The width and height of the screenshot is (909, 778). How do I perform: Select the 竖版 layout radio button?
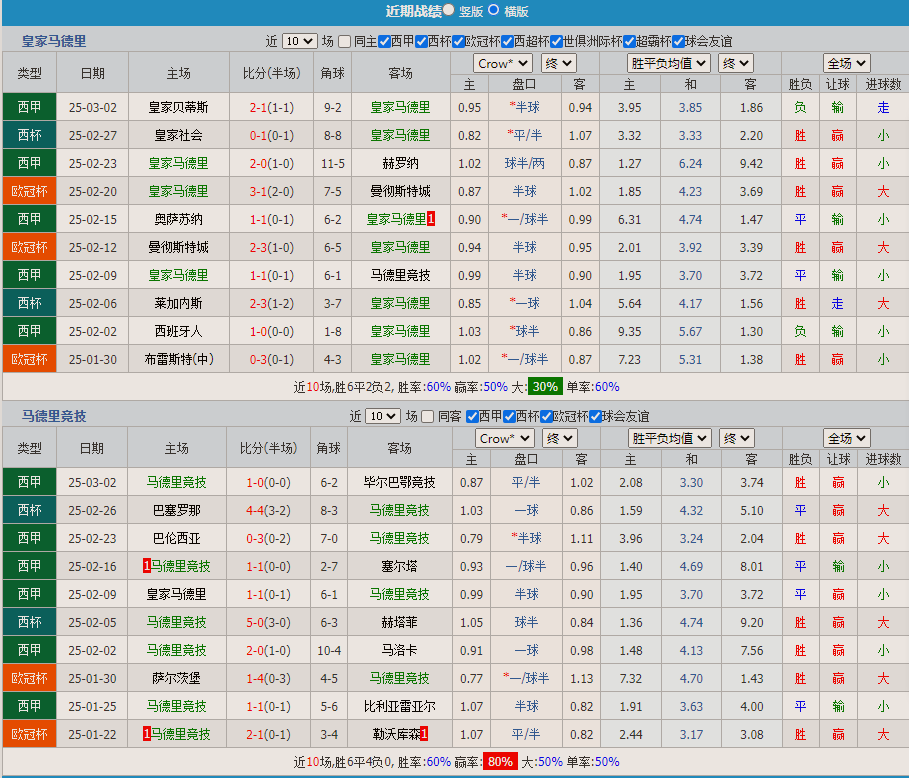coord(449,10)
